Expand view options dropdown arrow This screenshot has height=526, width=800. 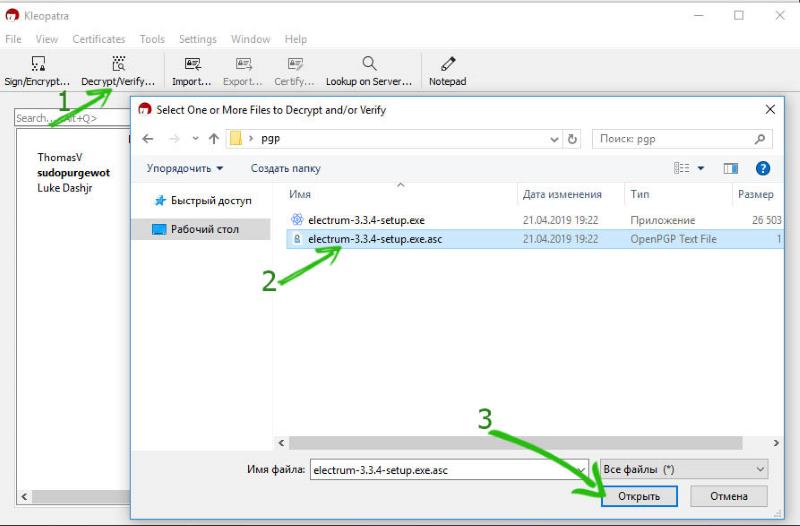click(701, 168)
